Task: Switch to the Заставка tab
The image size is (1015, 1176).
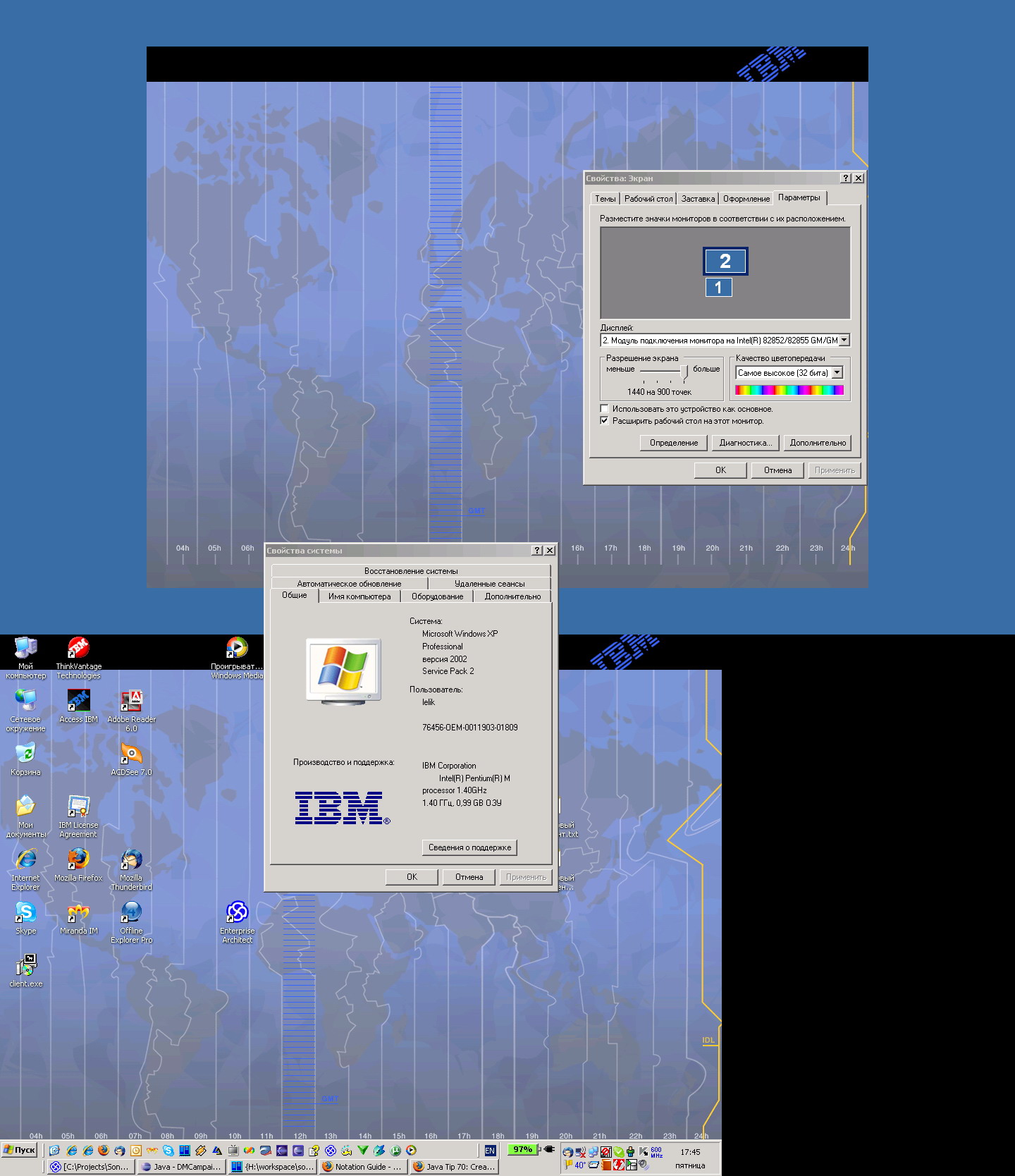Action: pyautogui.click(x=698, y=199)
